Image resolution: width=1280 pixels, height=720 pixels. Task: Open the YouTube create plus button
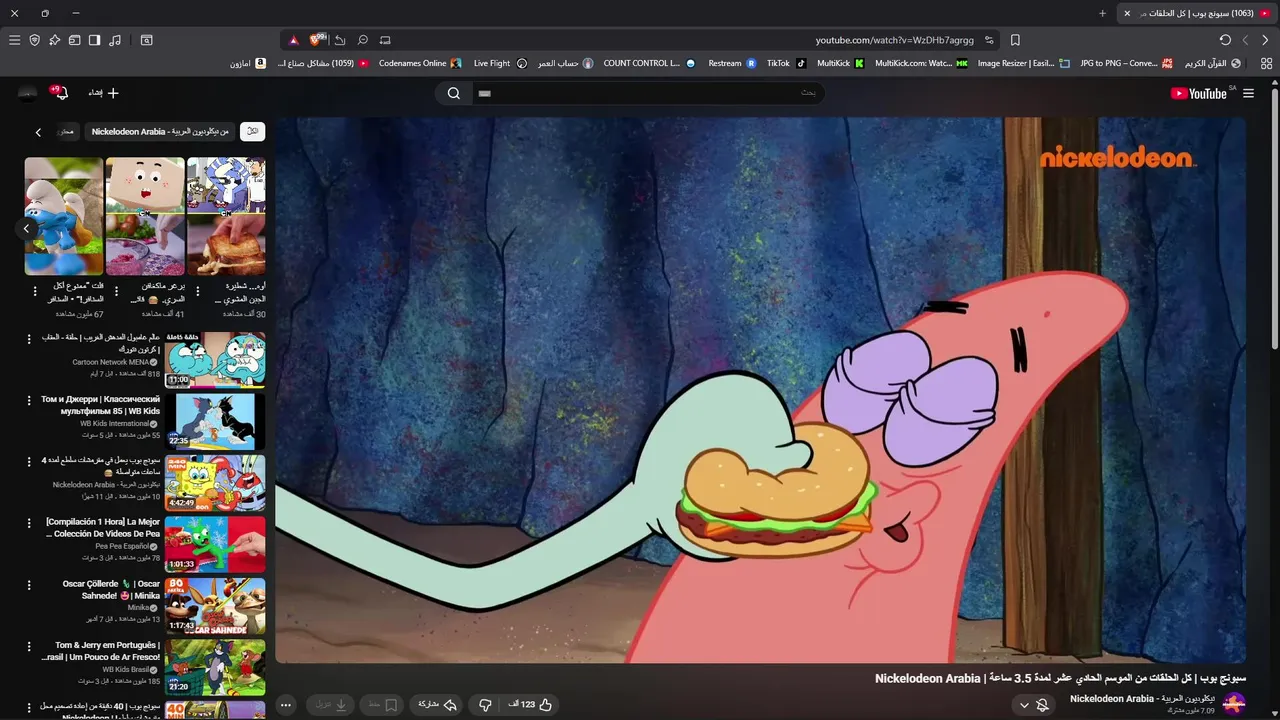click(103, 93)
